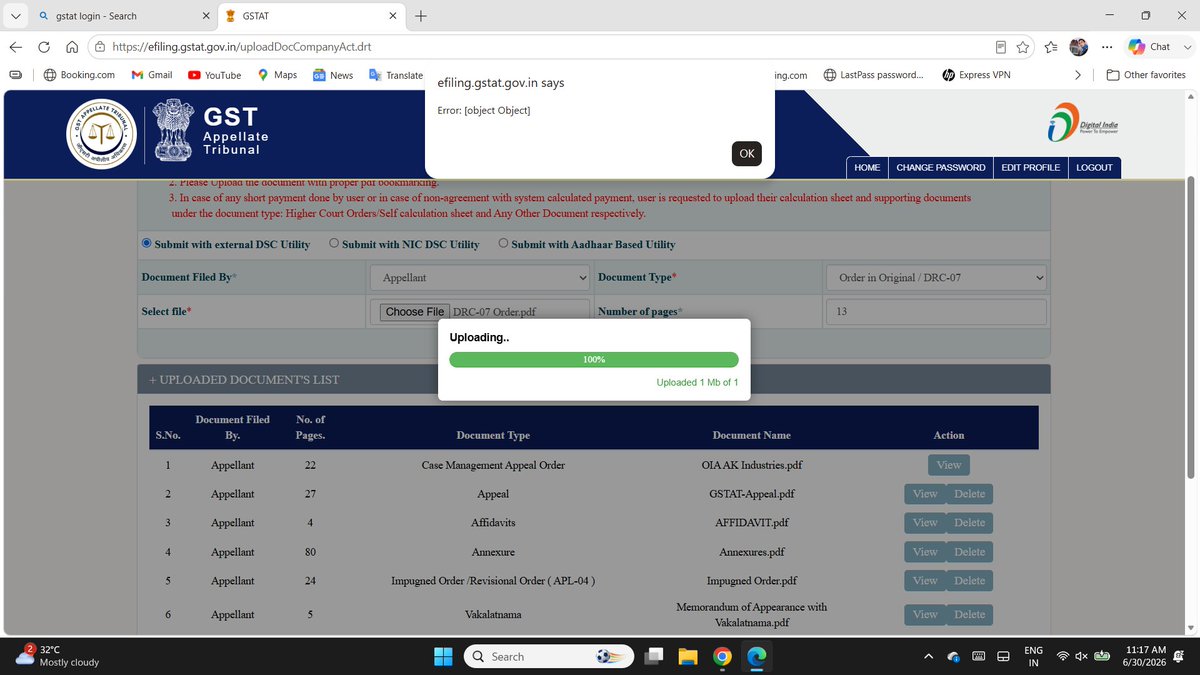Screen dimensions: 1200x675
Task: Open the News bookmark
Action: click(x=333, y=75)
